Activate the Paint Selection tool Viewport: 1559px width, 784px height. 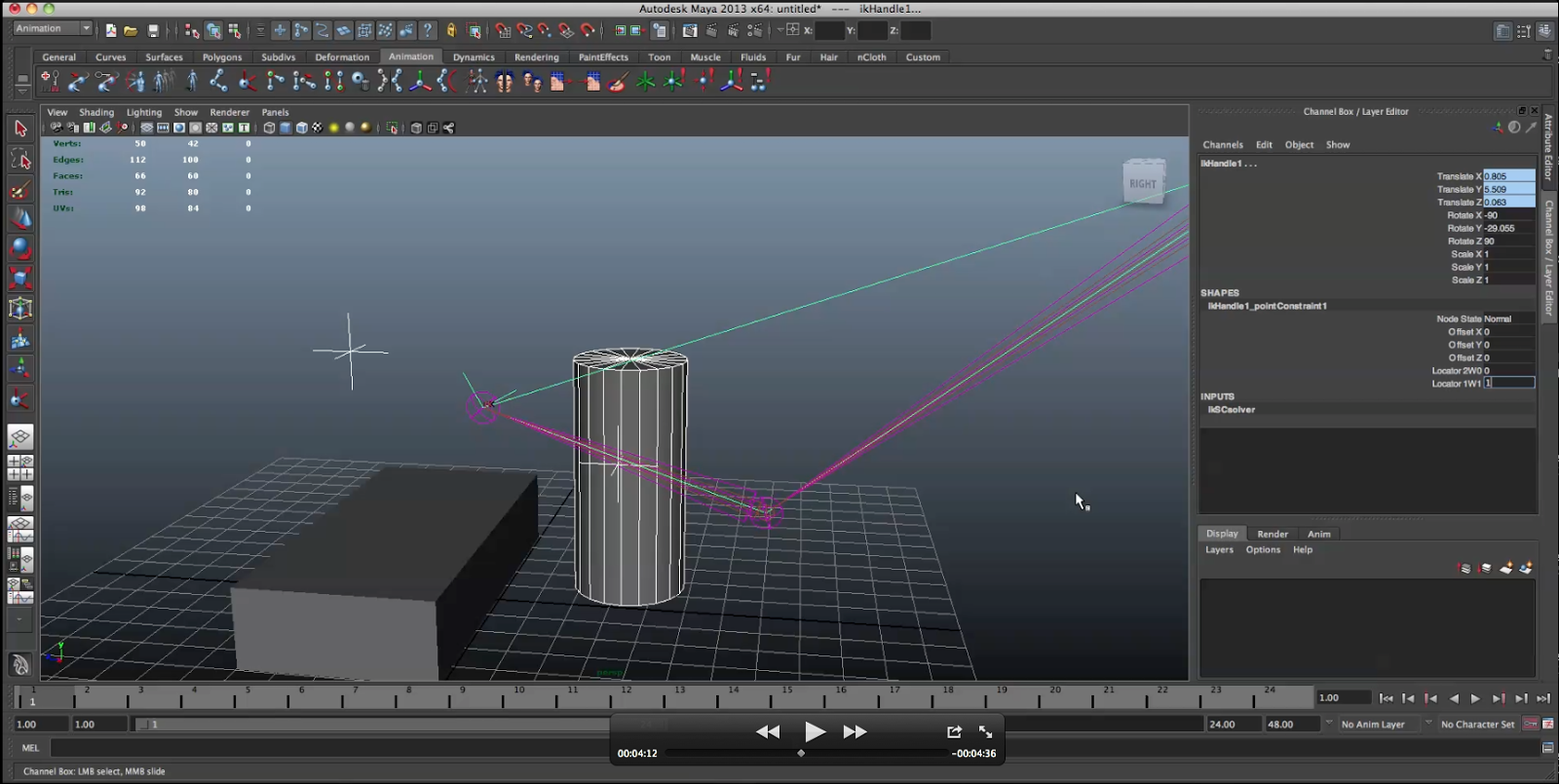pos(19,189)
